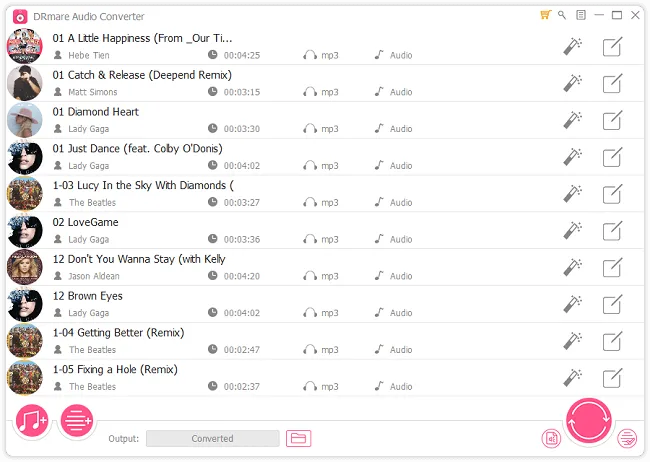The height and width of the screenshot is (462, 650).
Task: Open effects wand for LoveGame
Action: (x=572, y=231)
